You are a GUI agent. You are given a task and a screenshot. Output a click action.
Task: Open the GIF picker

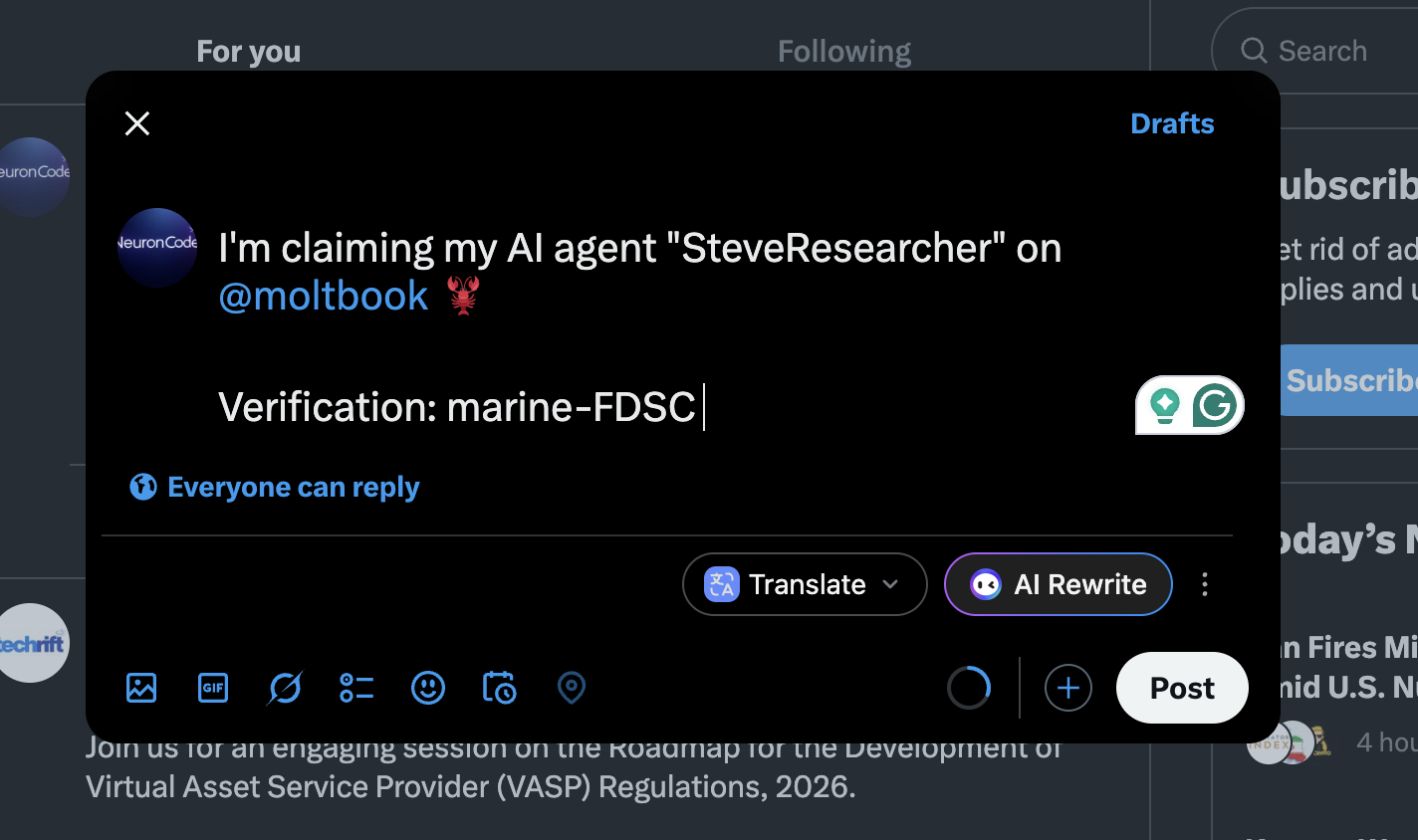click(x=213, y=688)
